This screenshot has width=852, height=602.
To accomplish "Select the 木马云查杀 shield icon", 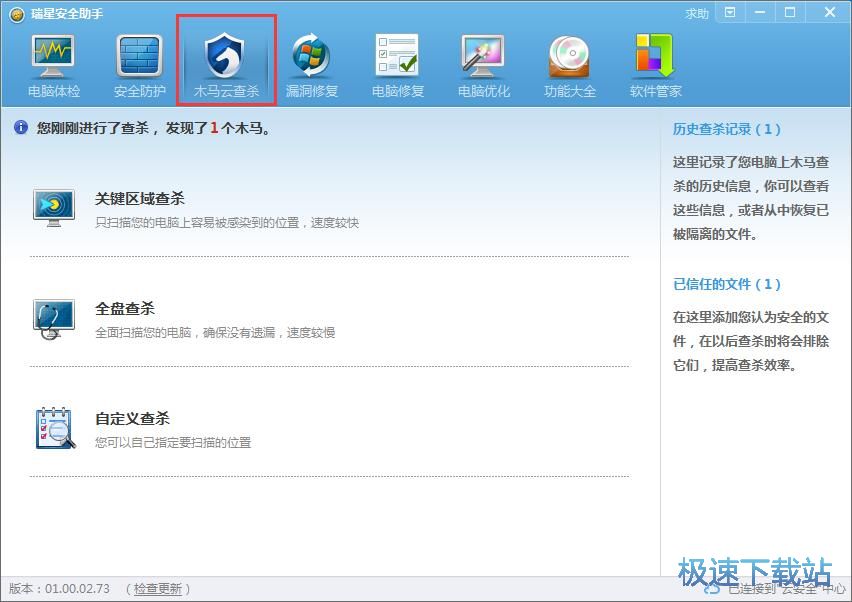I will point(225,57).
